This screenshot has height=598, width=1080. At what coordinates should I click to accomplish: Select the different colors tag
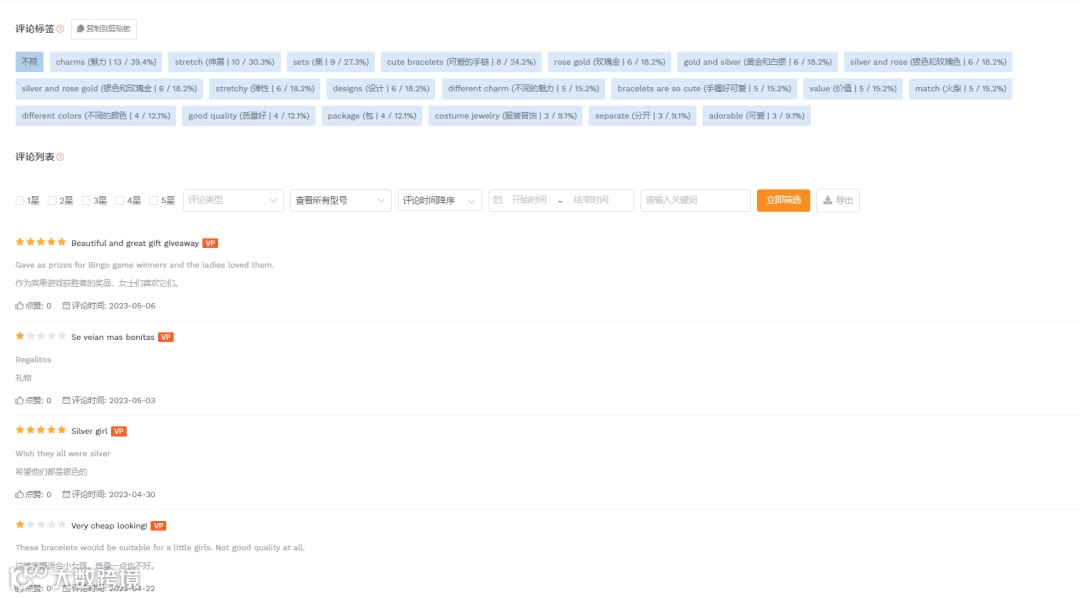tap(96, 116)
